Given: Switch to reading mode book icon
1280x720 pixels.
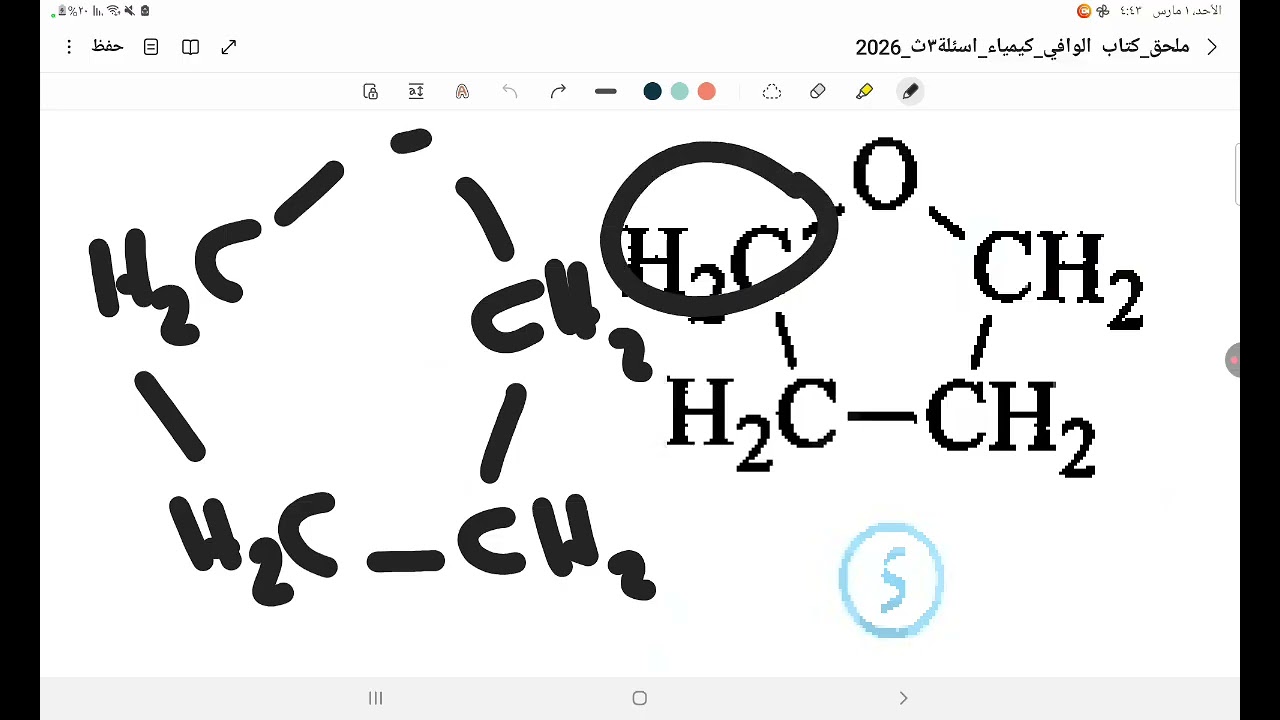Looking at the screenshot, I should pos(190,47).
